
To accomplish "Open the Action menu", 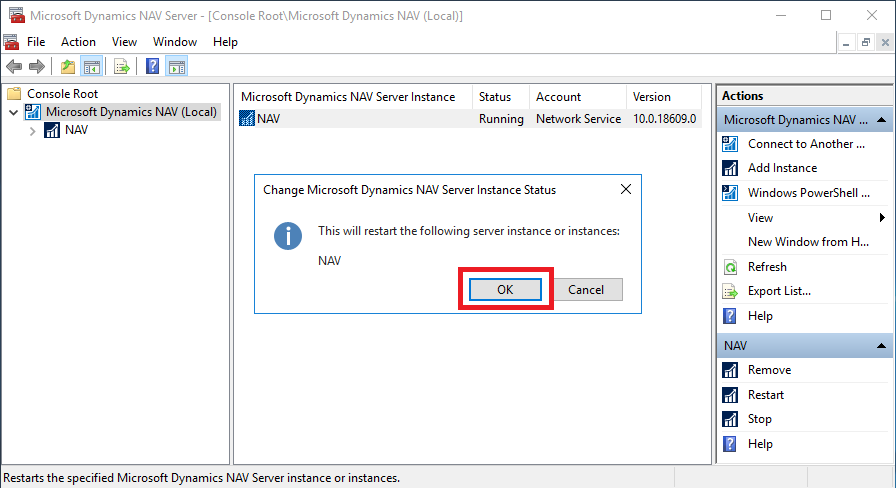I will click(78, 42).
